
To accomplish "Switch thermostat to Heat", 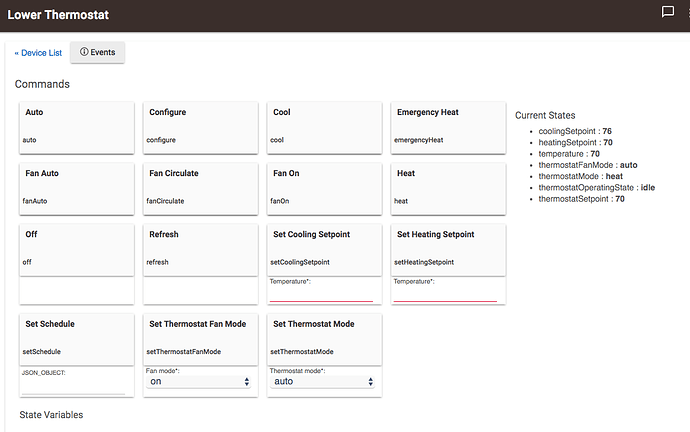I will click(x=449, y=186).
